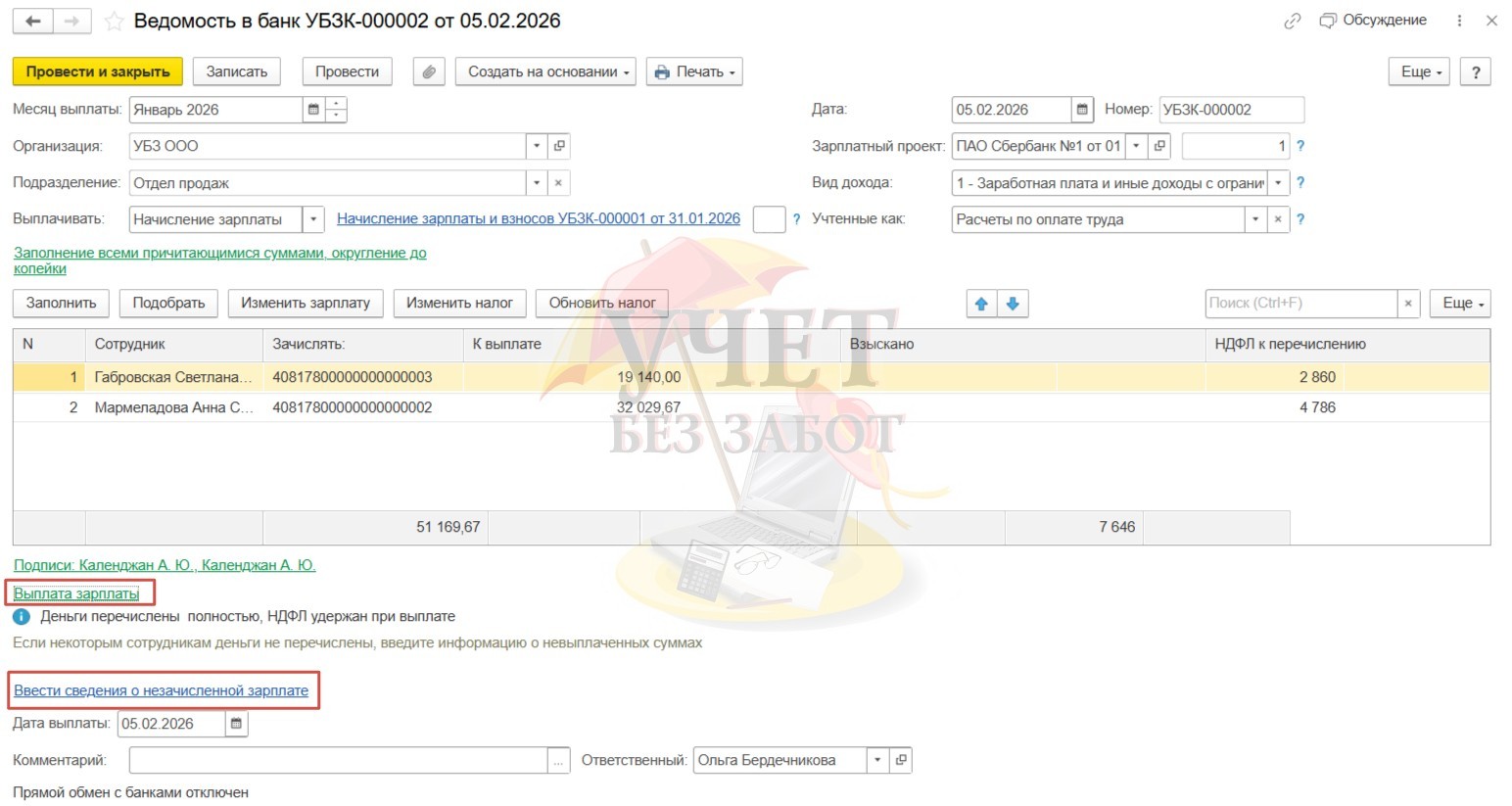The height and width of the screenshot is (806, 1512).
Task: Focus the Поиск (Ctrl+F) search field
Action: (1300, 304)
